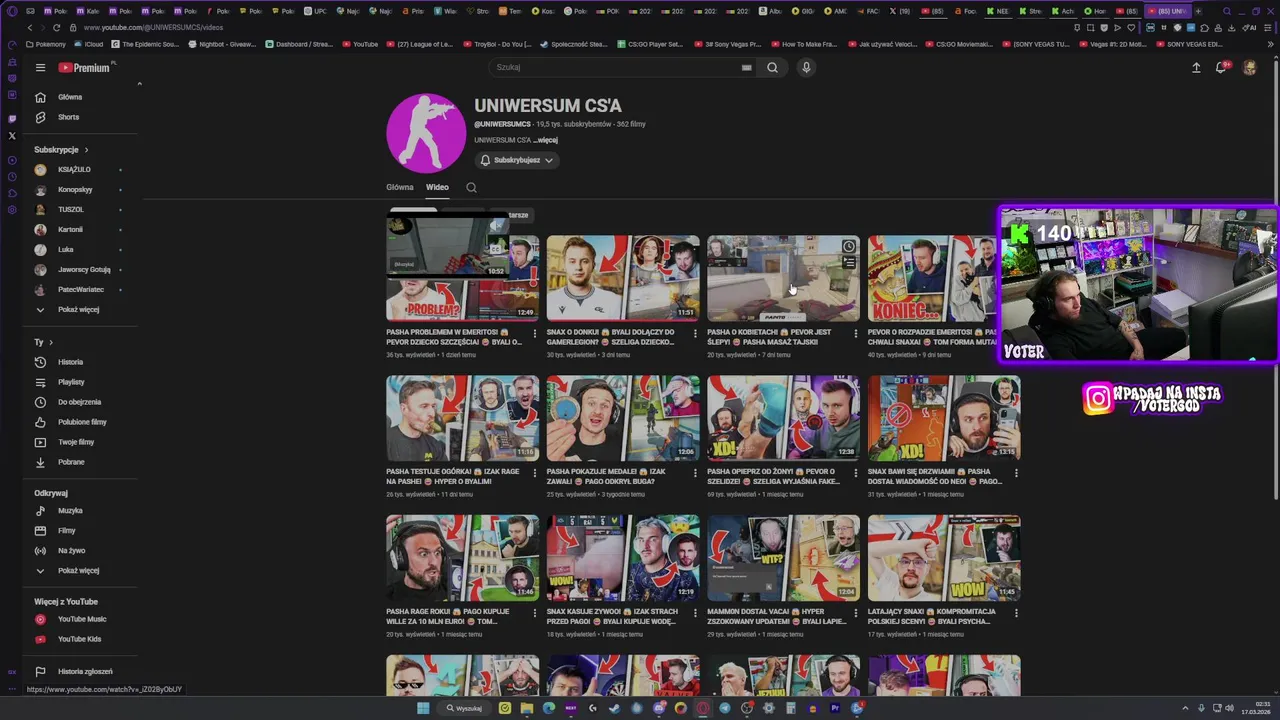Screen dimensions: 1280x720
Task: Open the on-screen keyboard in the search box
Action: pyautogui.click(x=746, y=68)
